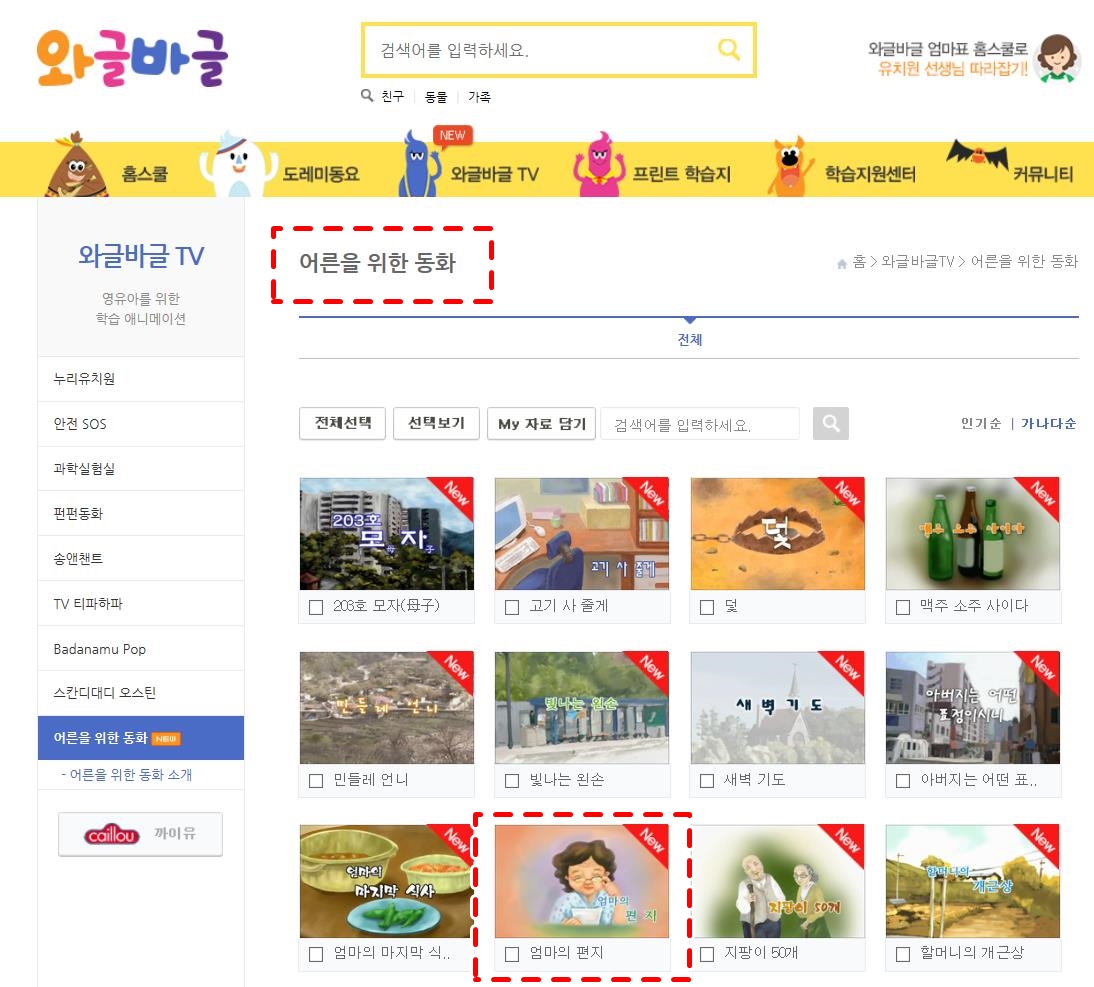Click the yellow search magnifier icon
This screenshot has width=1094, height=987.
[728, 50]
